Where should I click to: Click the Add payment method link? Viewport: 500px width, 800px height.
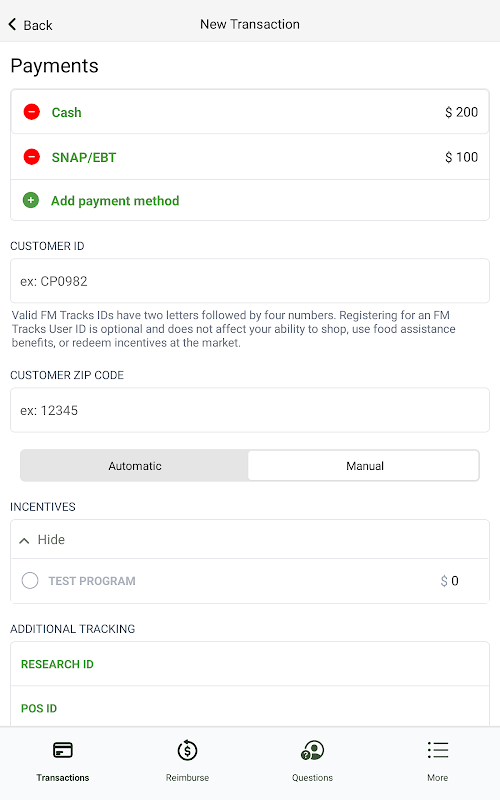click(115, 201)
